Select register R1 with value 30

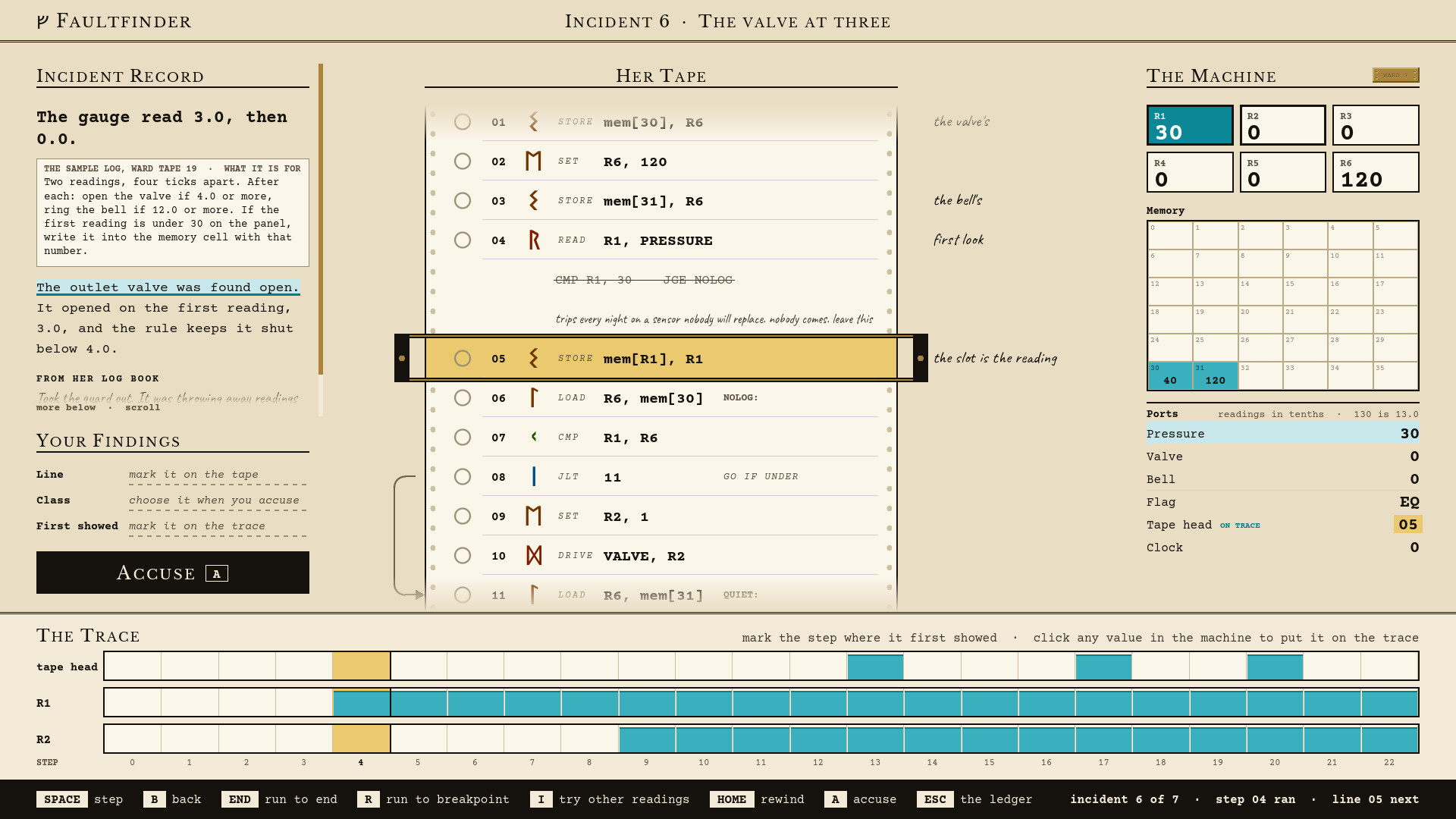(1190, 125)
